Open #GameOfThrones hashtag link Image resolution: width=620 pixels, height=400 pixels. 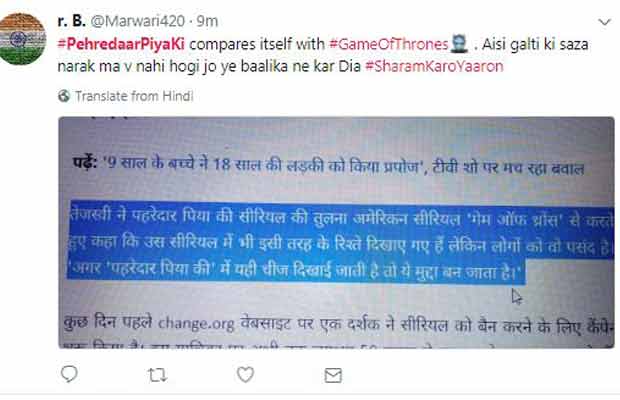coord(389,44)
